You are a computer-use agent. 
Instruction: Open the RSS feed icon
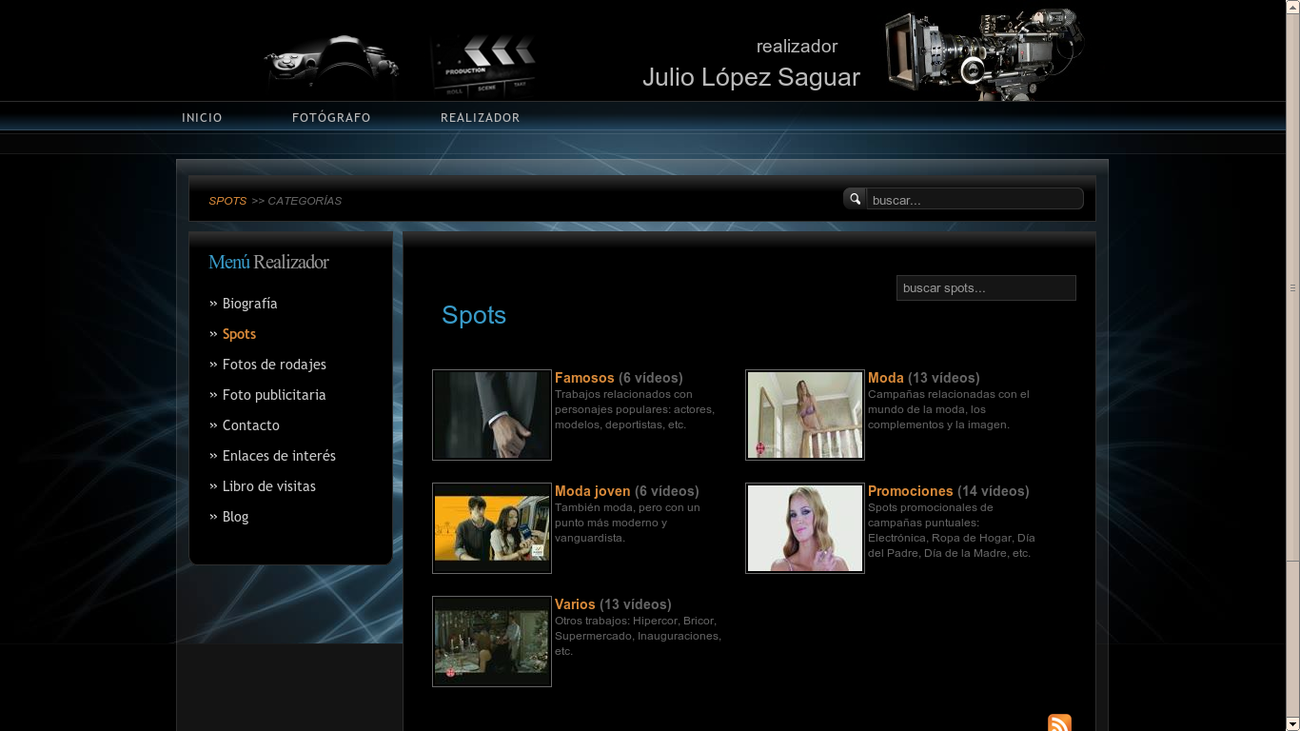1059,722
